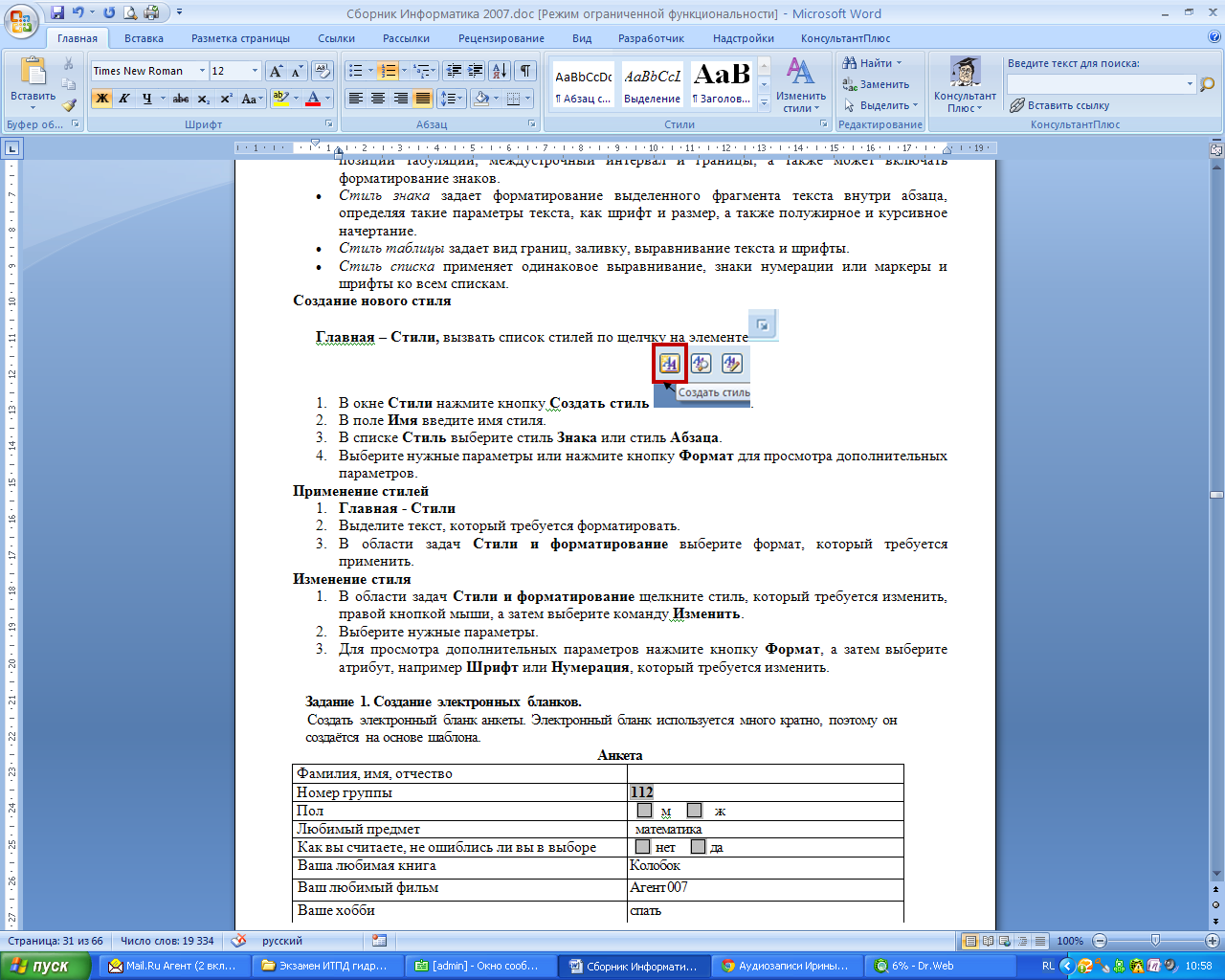Screen dimensions: 1225x980
Task: Cut selection with the scissors icon
Action: point(69,64)
